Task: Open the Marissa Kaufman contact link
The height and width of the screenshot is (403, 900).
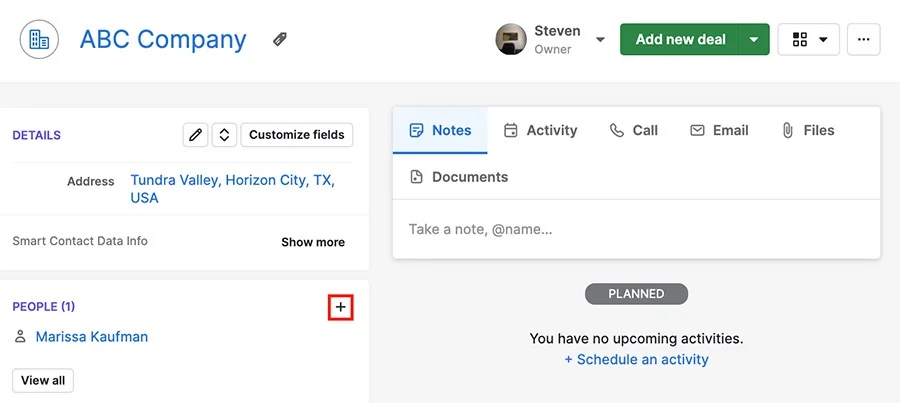Action: coord(92,336)
